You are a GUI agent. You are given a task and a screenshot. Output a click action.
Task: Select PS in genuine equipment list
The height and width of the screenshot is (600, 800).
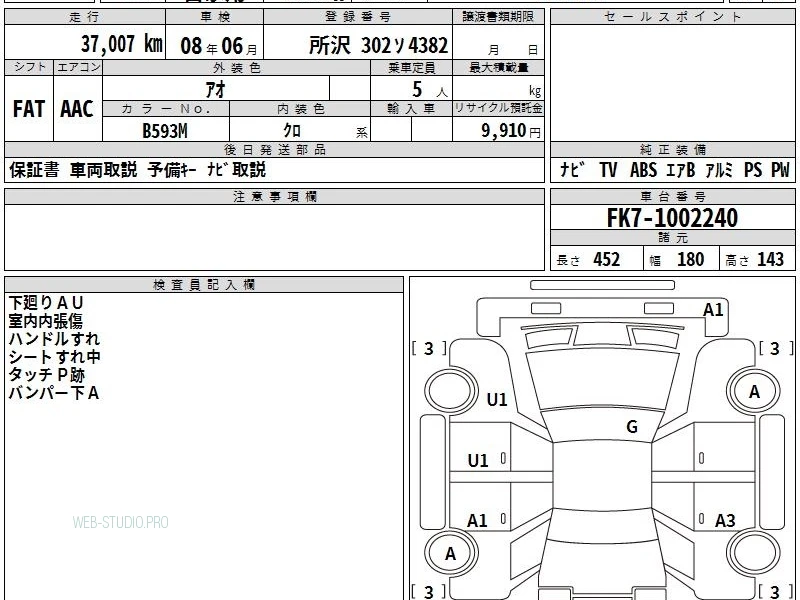point(753,169)
